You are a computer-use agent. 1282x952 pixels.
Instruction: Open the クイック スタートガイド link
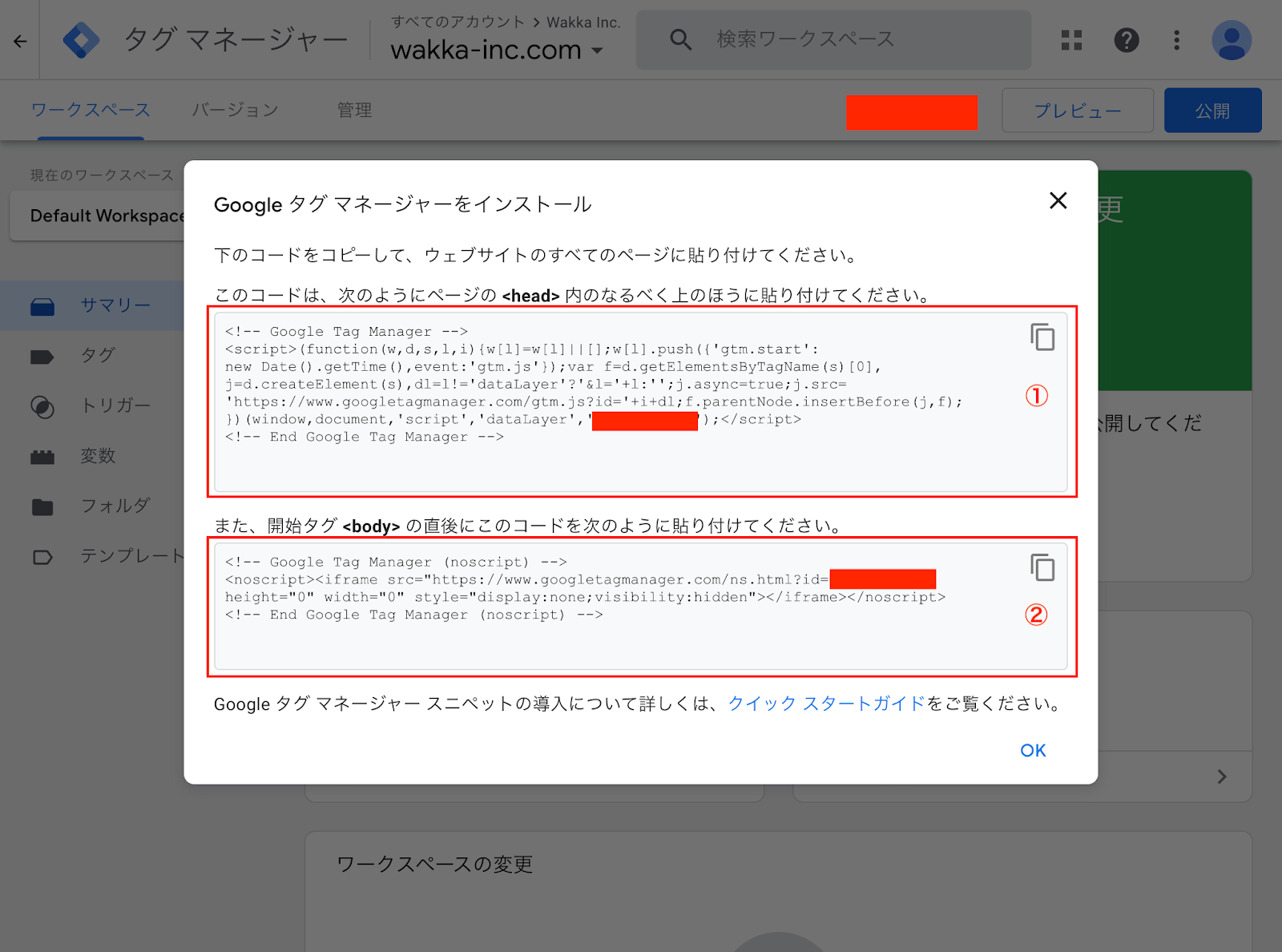point(826,704)
